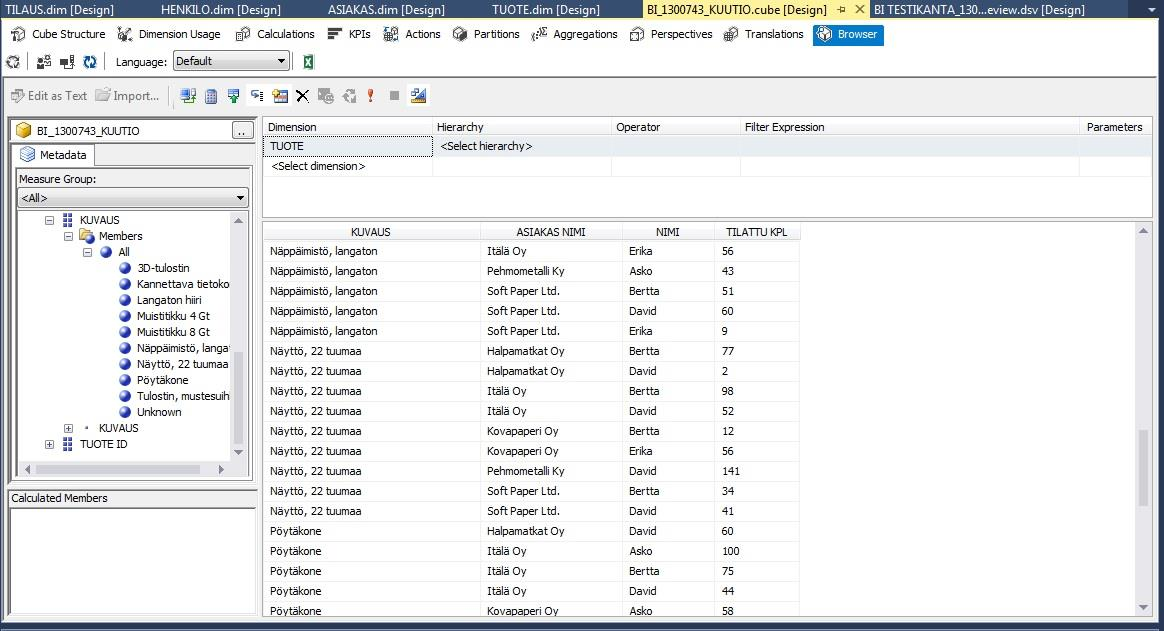
Task: Click the Change User icon
Action: (x=44, y=62)
